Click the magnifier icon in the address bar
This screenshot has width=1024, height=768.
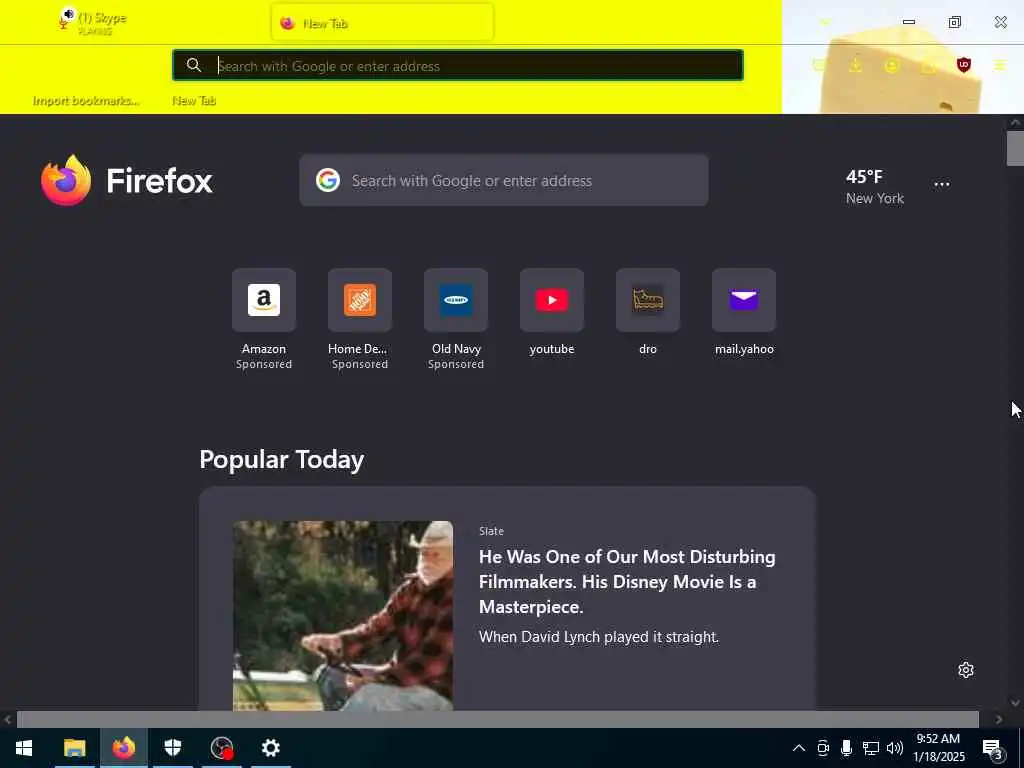193,65
